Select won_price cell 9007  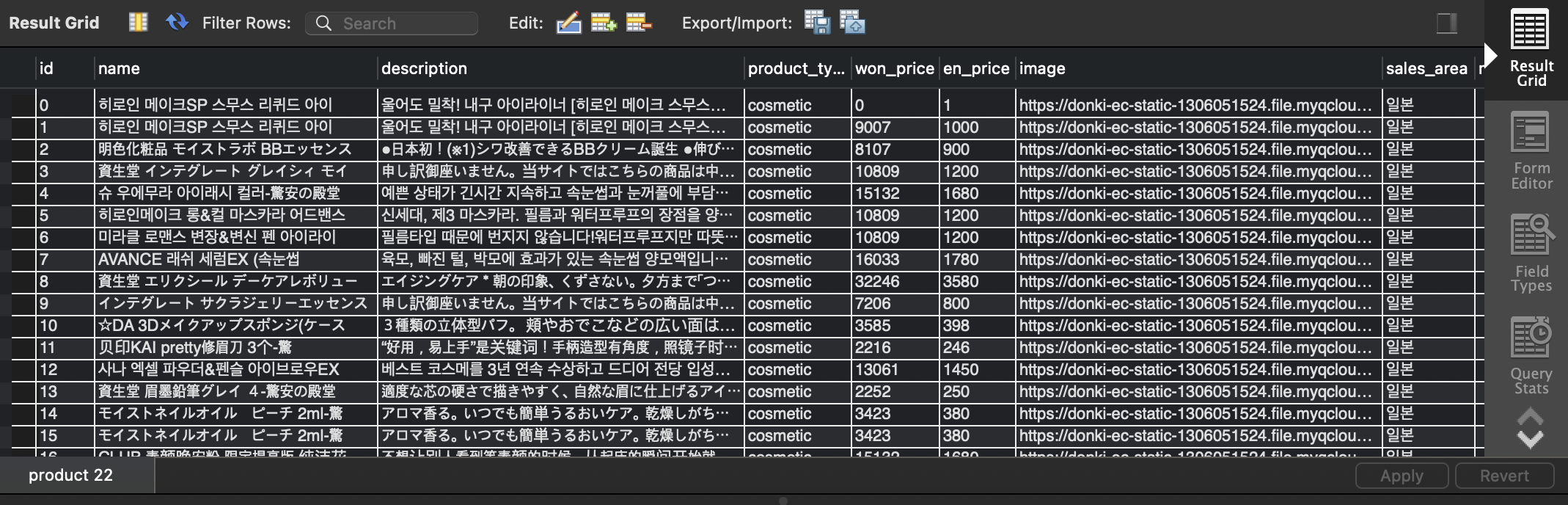tap(895, 127)
